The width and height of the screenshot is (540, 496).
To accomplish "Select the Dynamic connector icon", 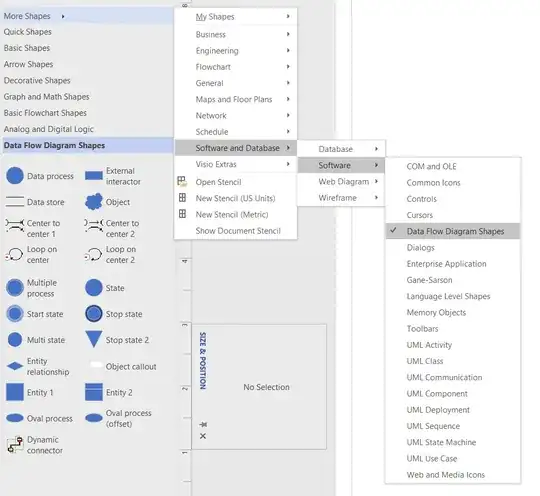I will click(x=15, y=444).
